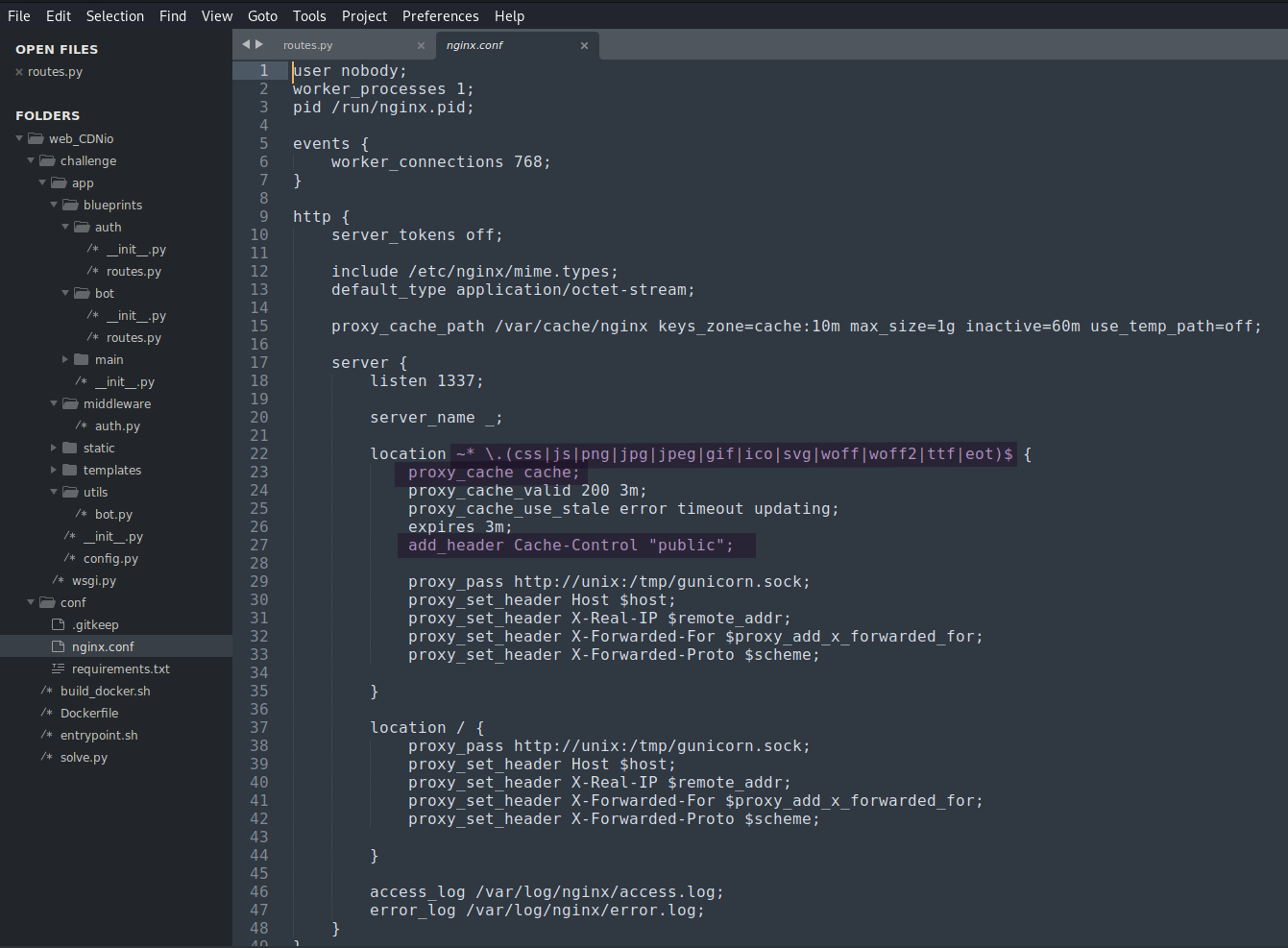Image resolution: width=1288 pixels, height=948 pixels.
Task: Click the static folder icon
Action: [70, 448]
